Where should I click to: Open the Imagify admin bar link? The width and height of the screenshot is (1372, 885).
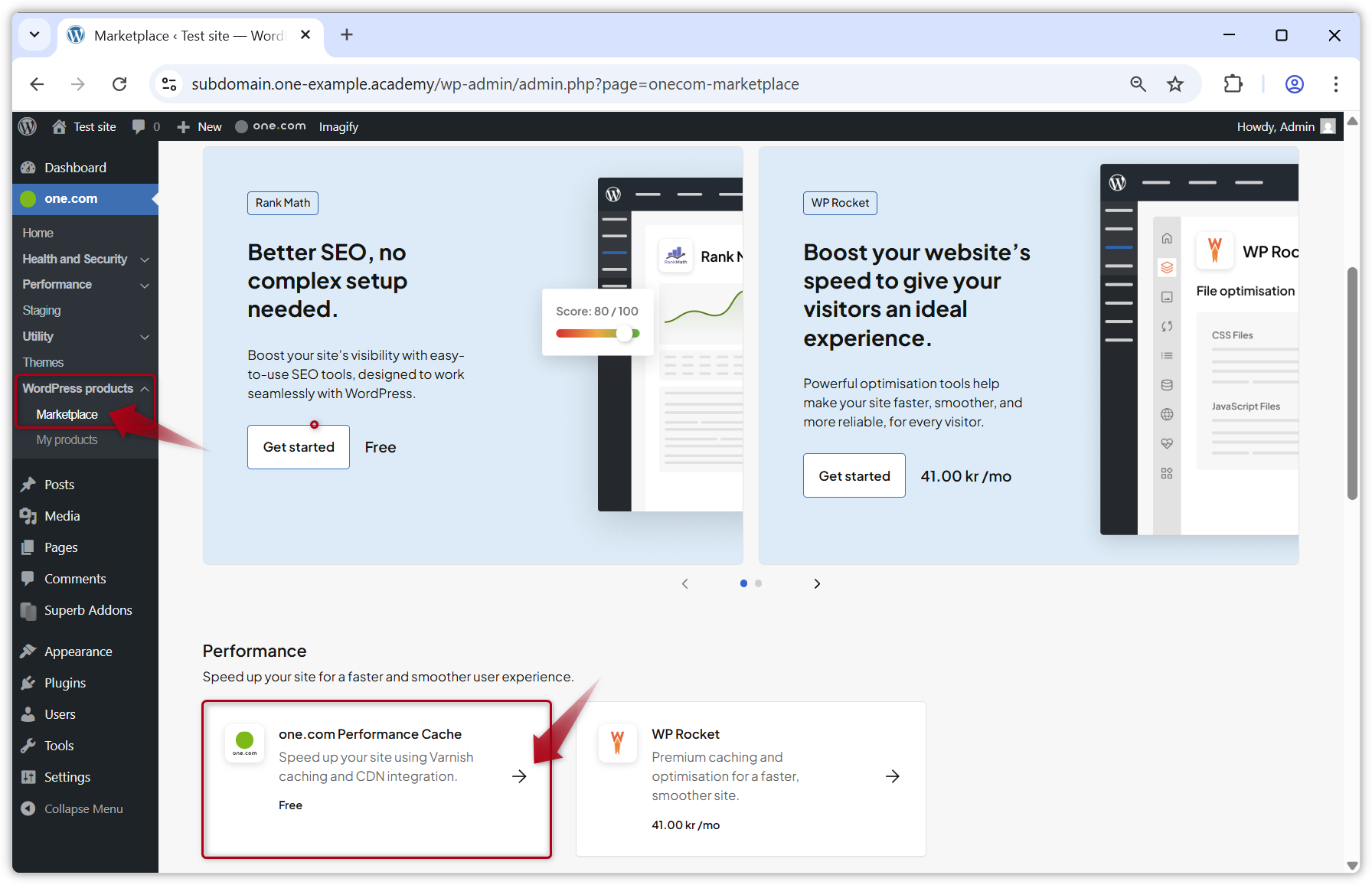338,126
